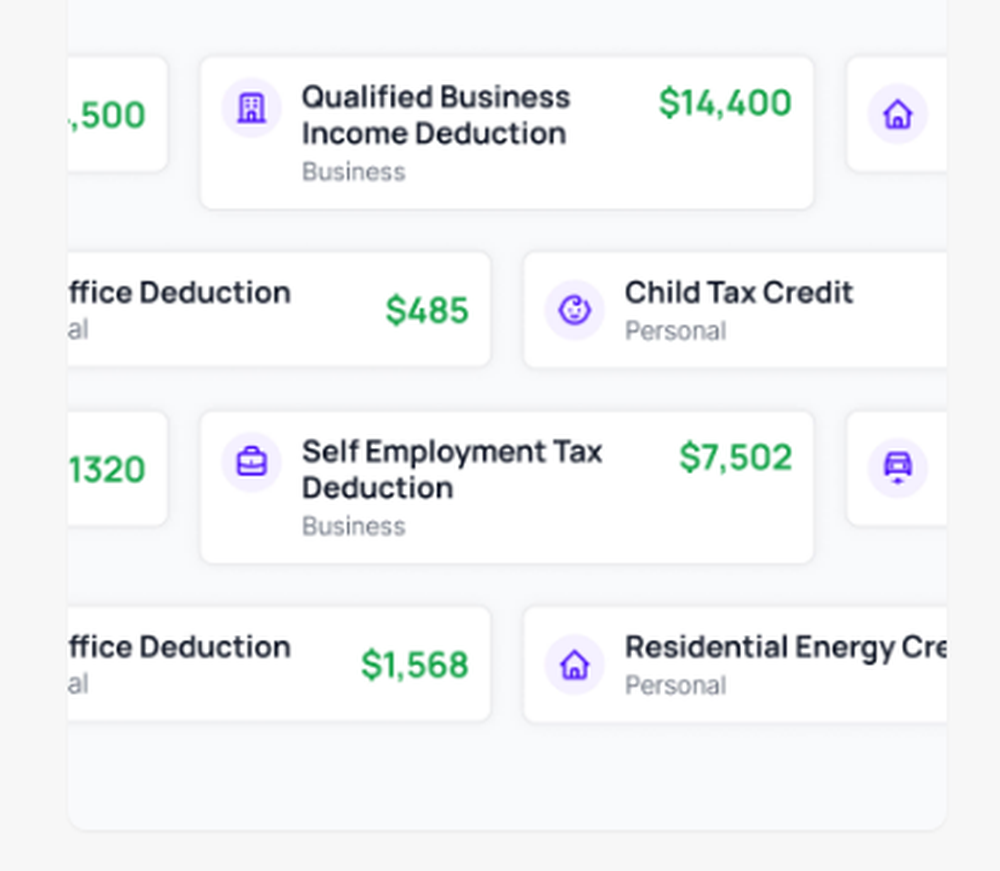Click the house icon beside Residential Energy Credit
The height and width of the screenshot is (871, 1000).
[574, 664]
